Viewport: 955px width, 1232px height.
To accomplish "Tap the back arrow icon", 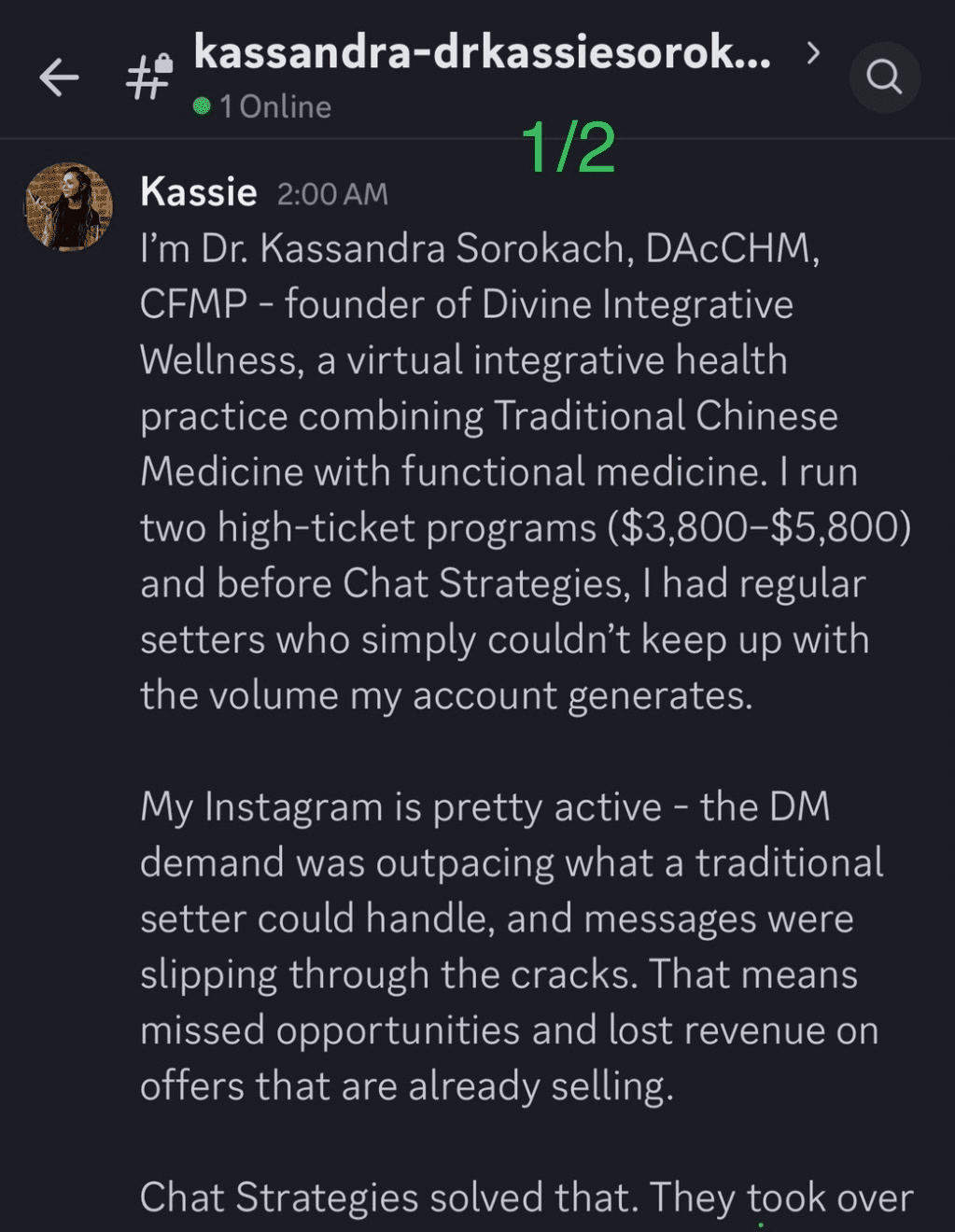I will tap(59, 77).
